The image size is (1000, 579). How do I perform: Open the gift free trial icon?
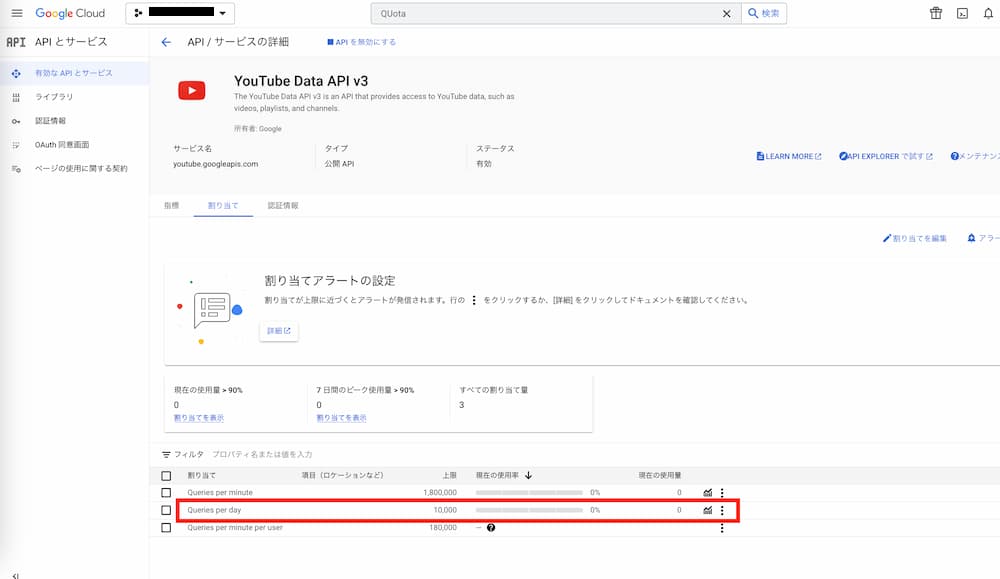click(936, 13)
